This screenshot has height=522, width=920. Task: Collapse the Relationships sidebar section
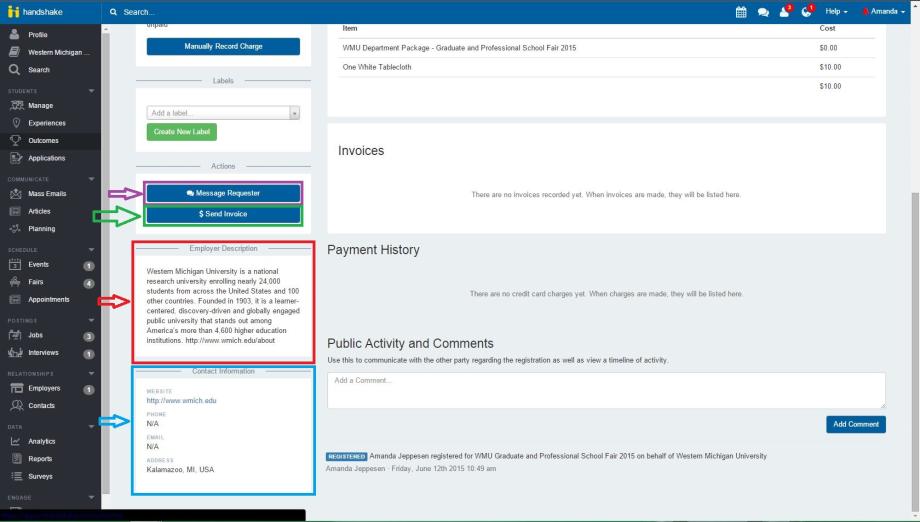(92, 373)
